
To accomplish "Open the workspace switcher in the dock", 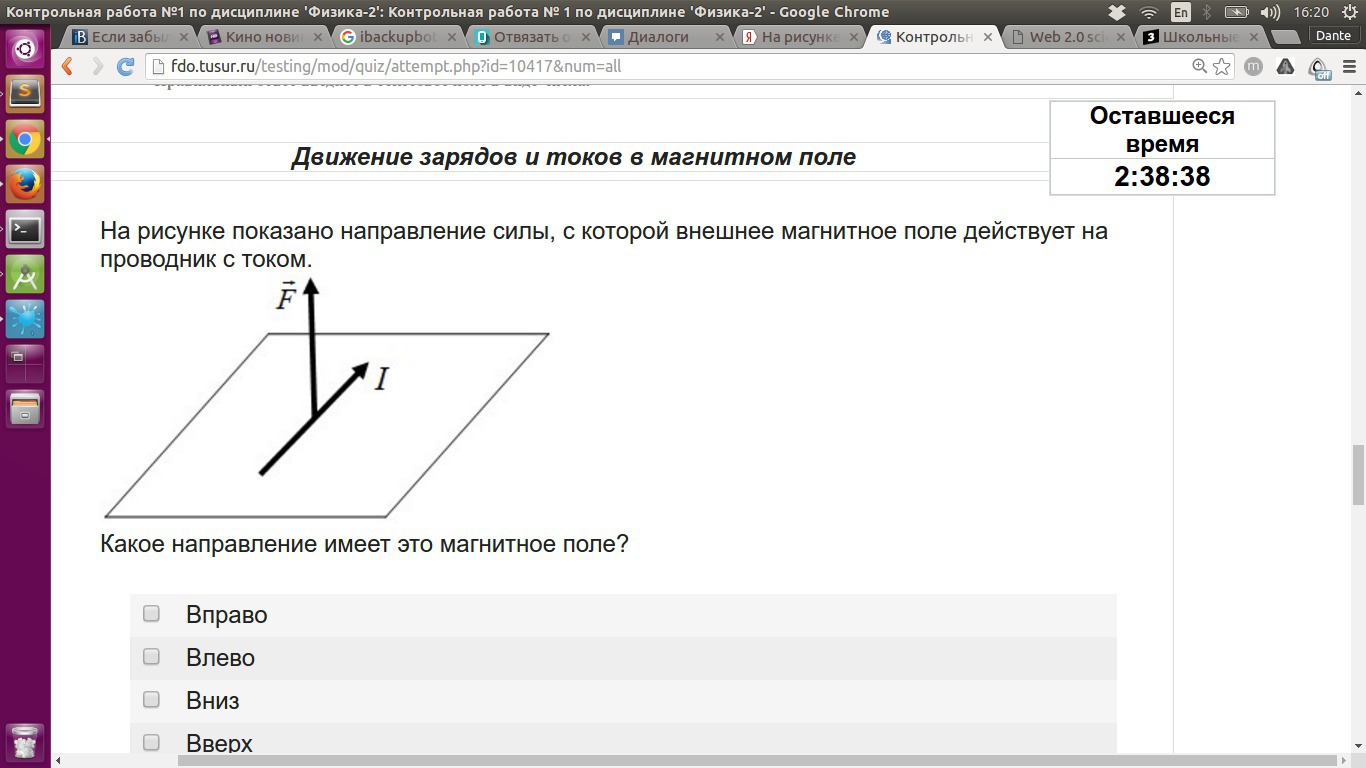I will pyautogui.click(x=25, y=365).
